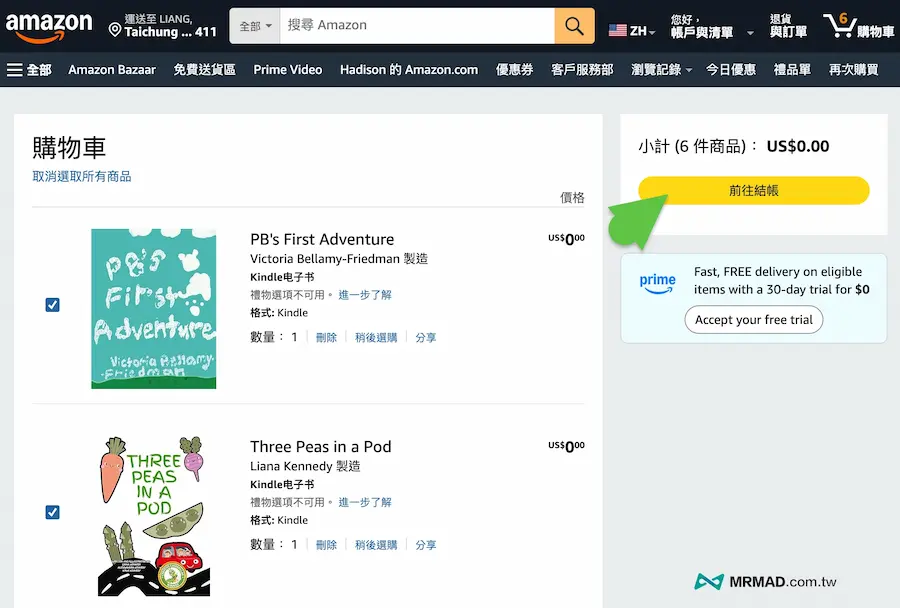Open the PB's First Adventure title link
The height and width of the screenshot is (608, 900).
point(322,239)
